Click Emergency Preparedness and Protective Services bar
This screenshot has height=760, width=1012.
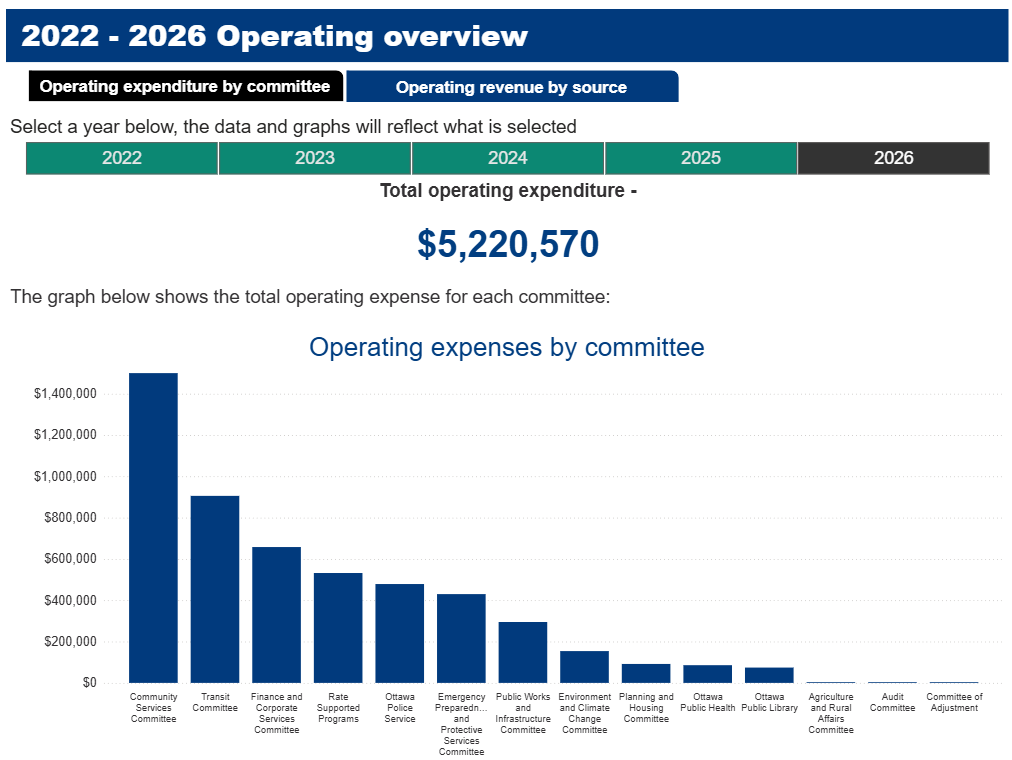(x=461, y=638)
